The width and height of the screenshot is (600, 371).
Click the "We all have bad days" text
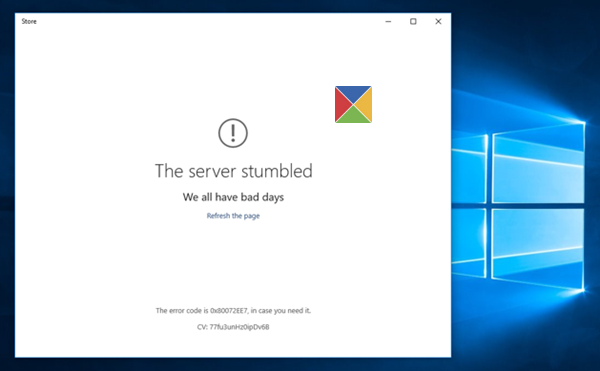233,197
